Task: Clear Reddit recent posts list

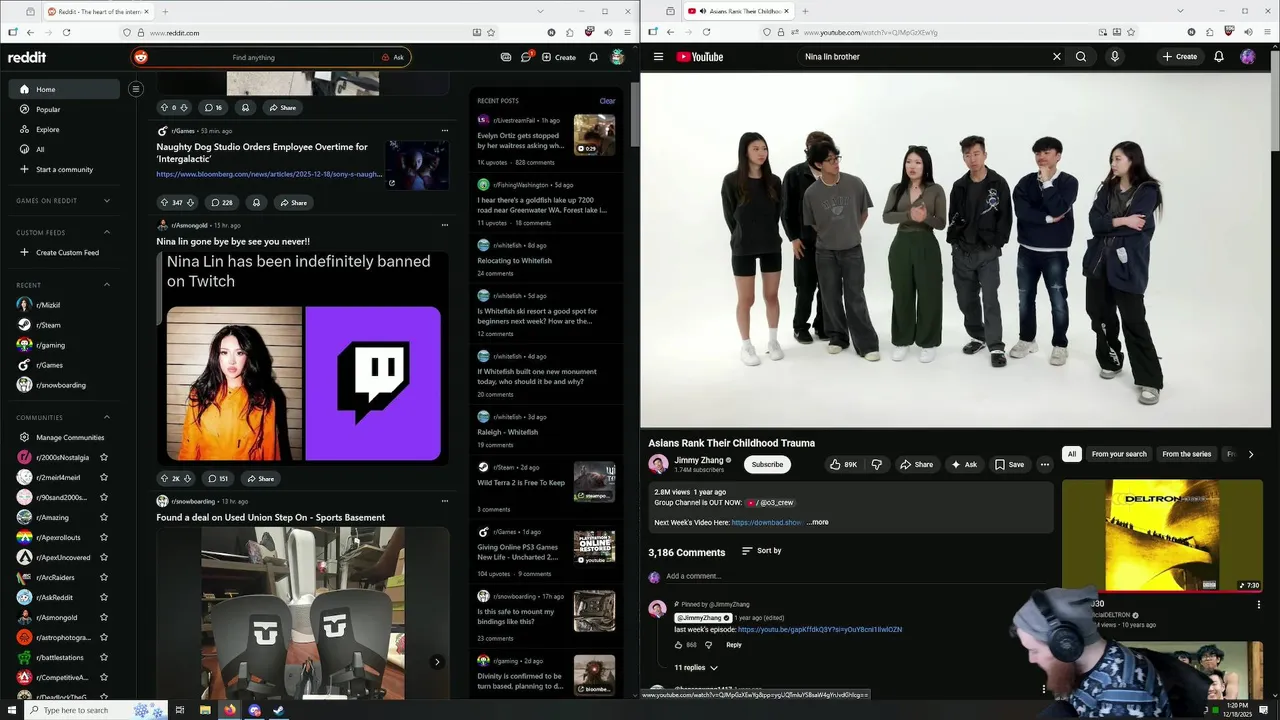Action: (x=607, y=101)
